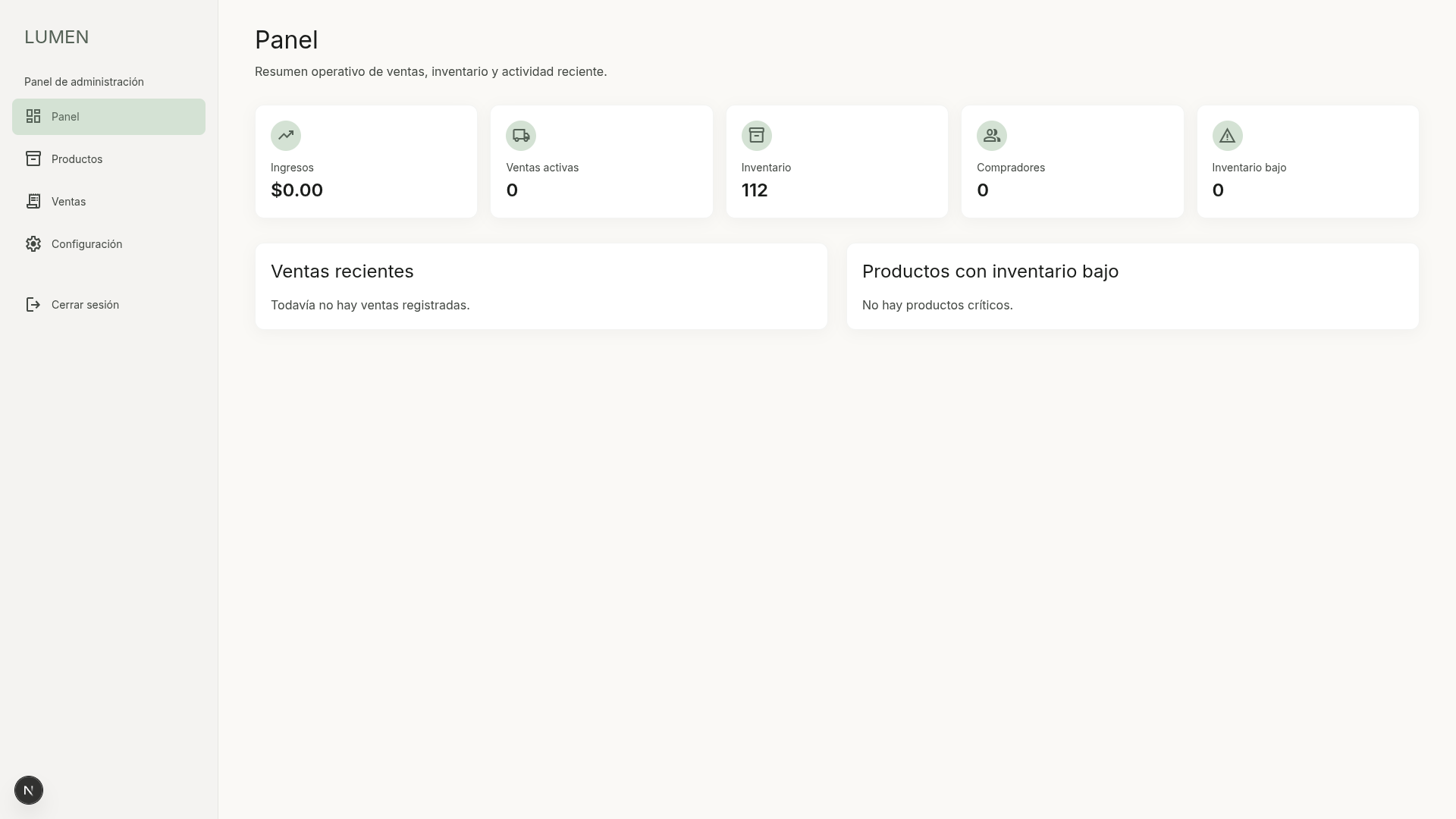Open the Panel menu item
Image resolution: width=1456 pixels, height=819 pixels.
108,117
